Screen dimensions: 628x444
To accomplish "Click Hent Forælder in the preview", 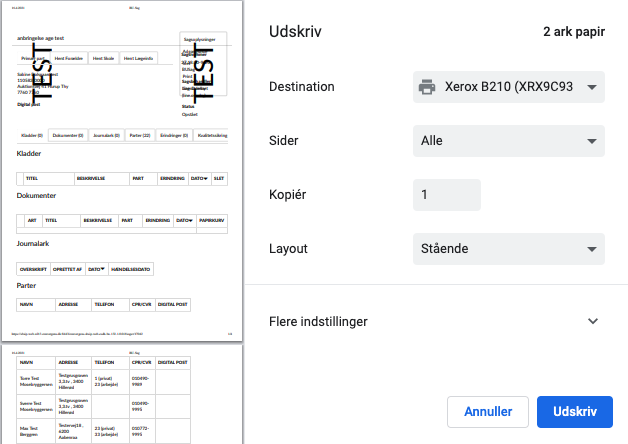I will pos(69,58).
